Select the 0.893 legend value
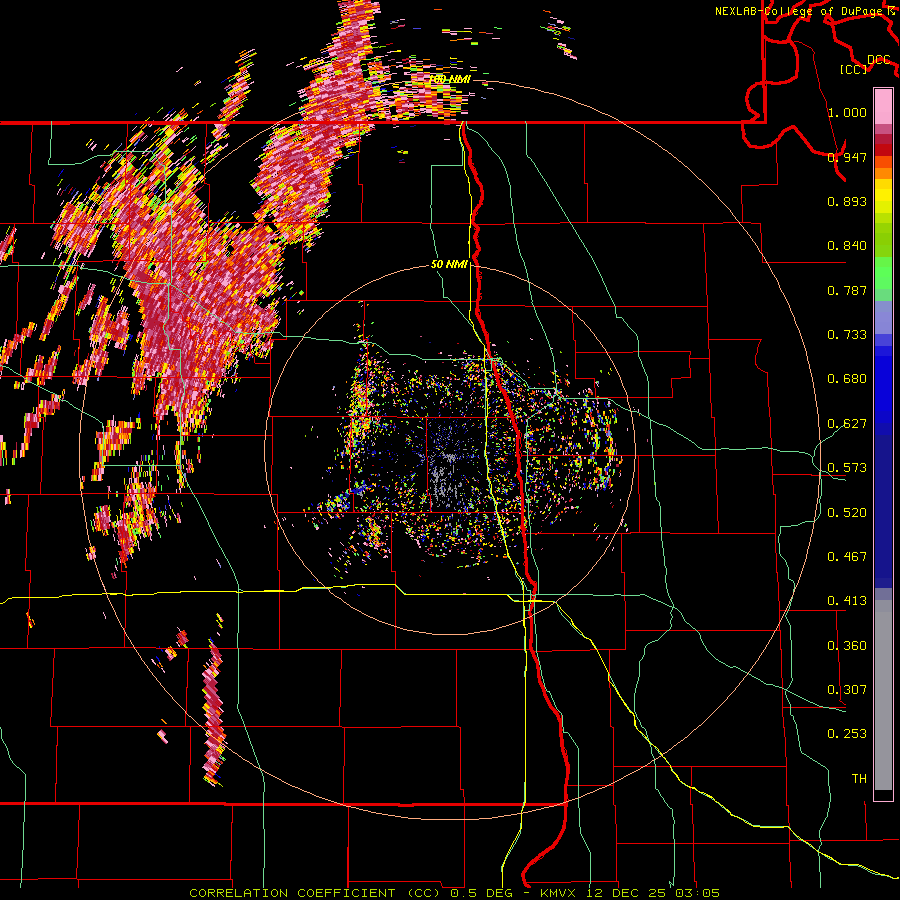The width and height of the screenshot is (900, 900). 847,201
